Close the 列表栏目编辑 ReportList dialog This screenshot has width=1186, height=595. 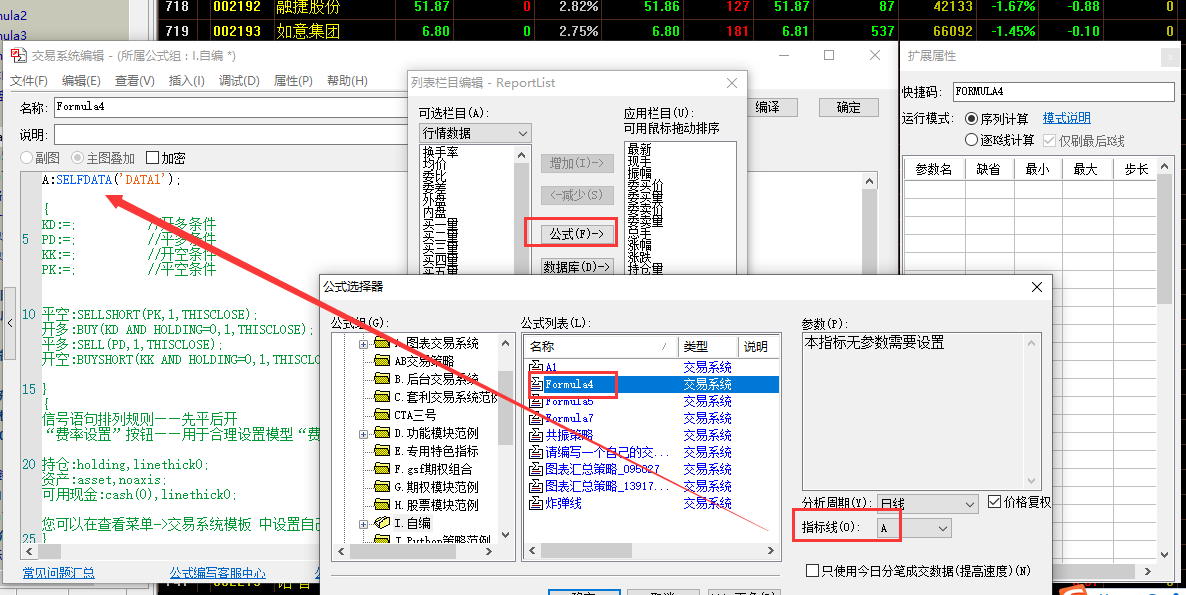tap(731, 83)
